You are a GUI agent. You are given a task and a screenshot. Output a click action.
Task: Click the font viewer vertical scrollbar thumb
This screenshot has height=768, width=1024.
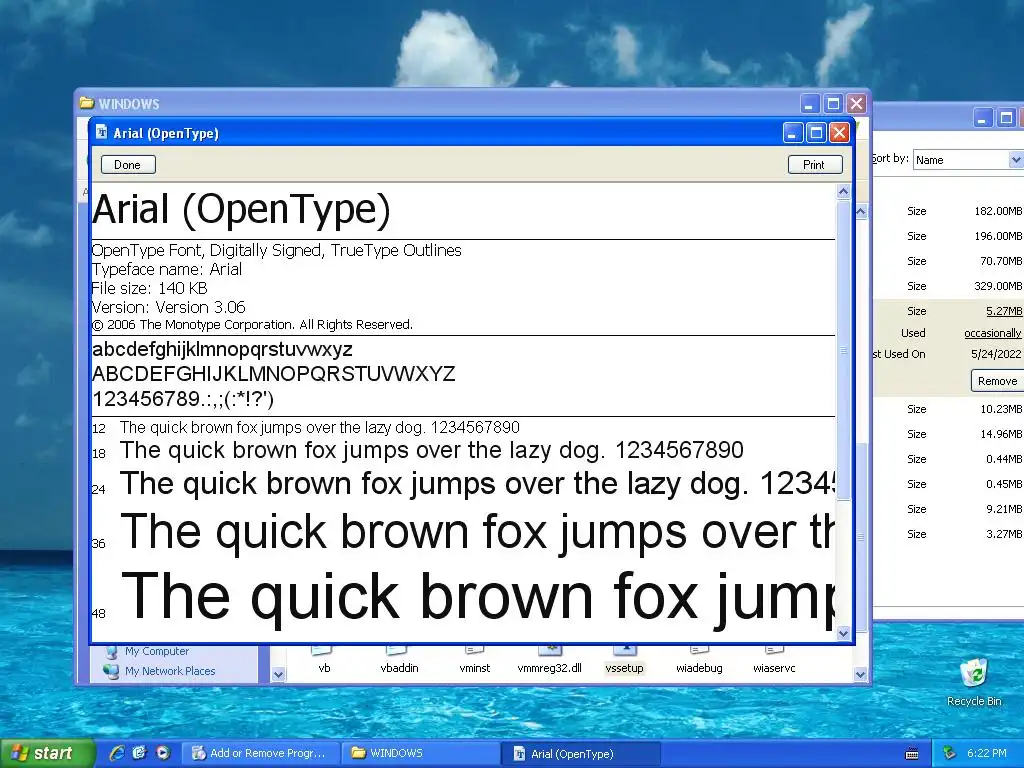click(x=843, y=350)
